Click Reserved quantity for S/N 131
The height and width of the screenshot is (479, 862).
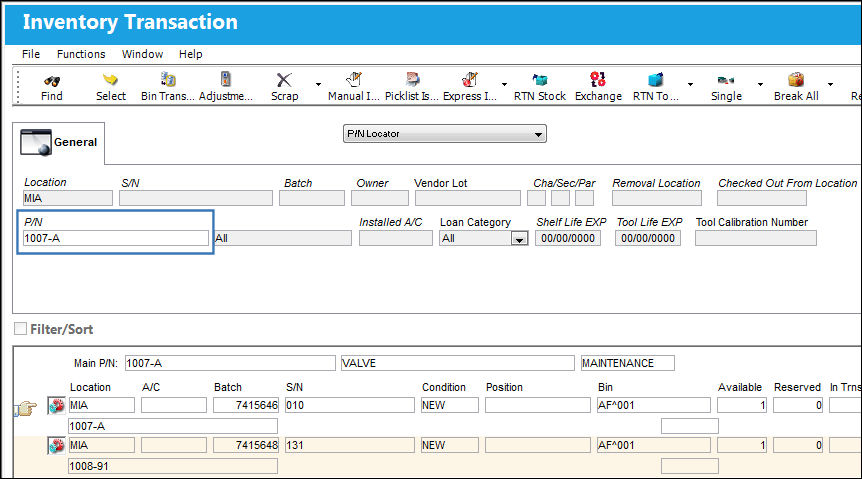pyautogui.click(x=798, y=445)
